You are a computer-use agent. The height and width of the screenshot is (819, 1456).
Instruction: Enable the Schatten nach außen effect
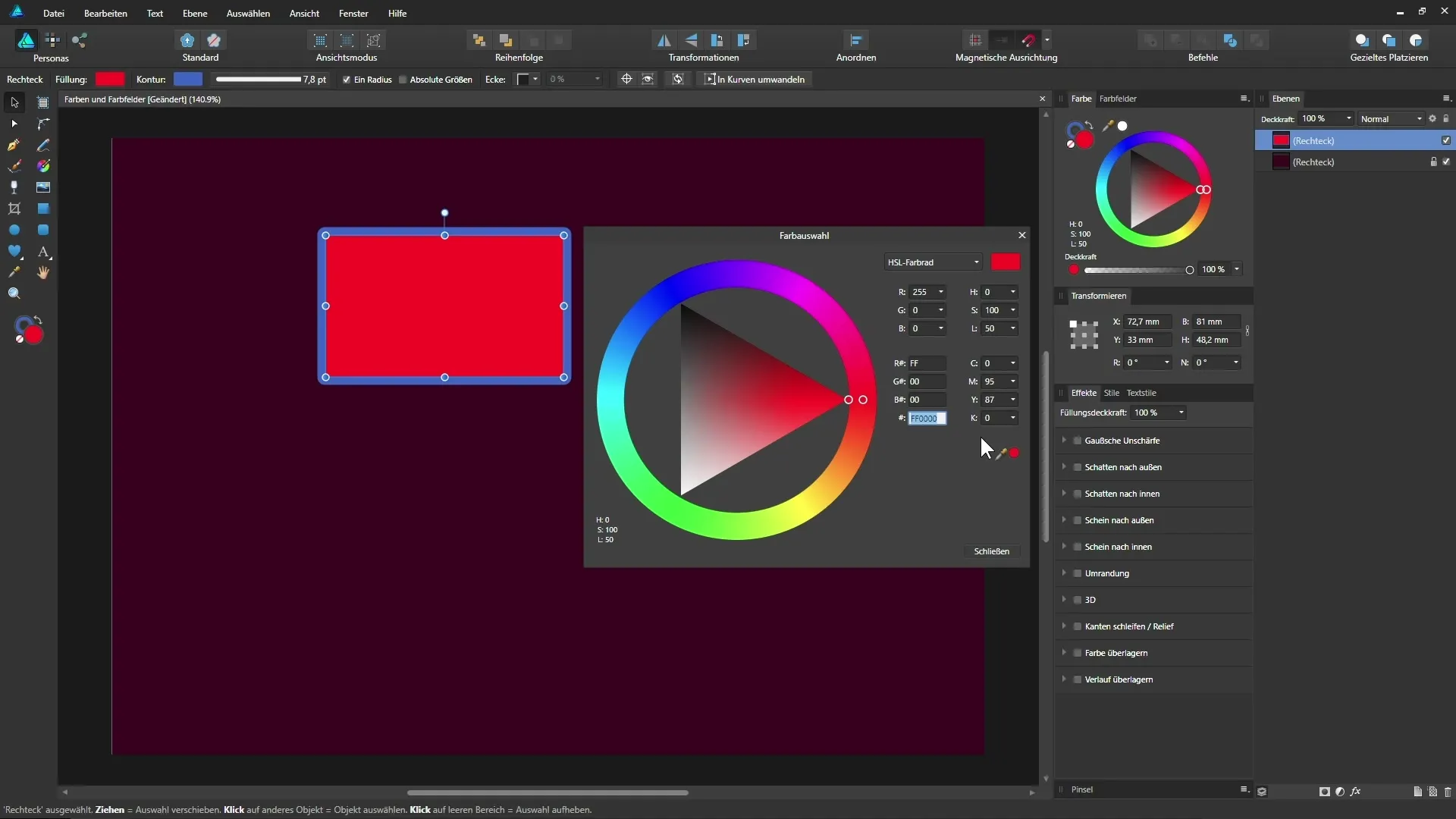click(x=1077, y=467)
